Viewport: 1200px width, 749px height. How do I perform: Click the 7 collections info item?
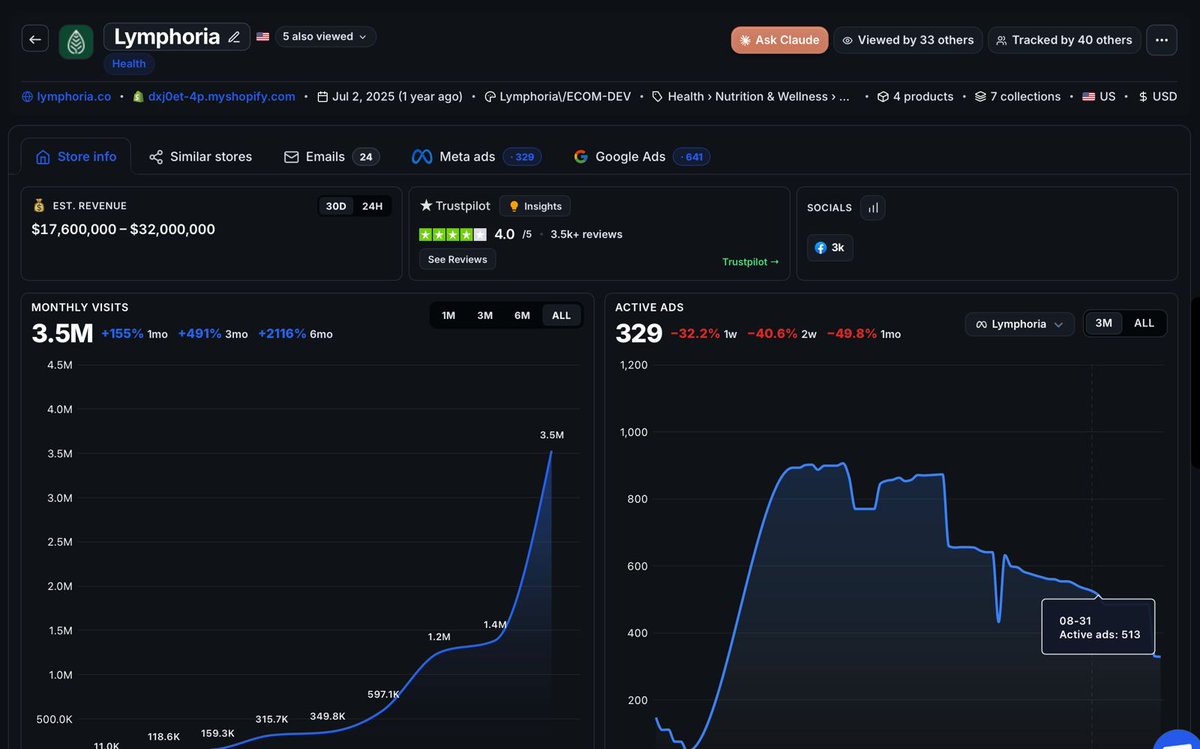click(x=1018, y=97)
